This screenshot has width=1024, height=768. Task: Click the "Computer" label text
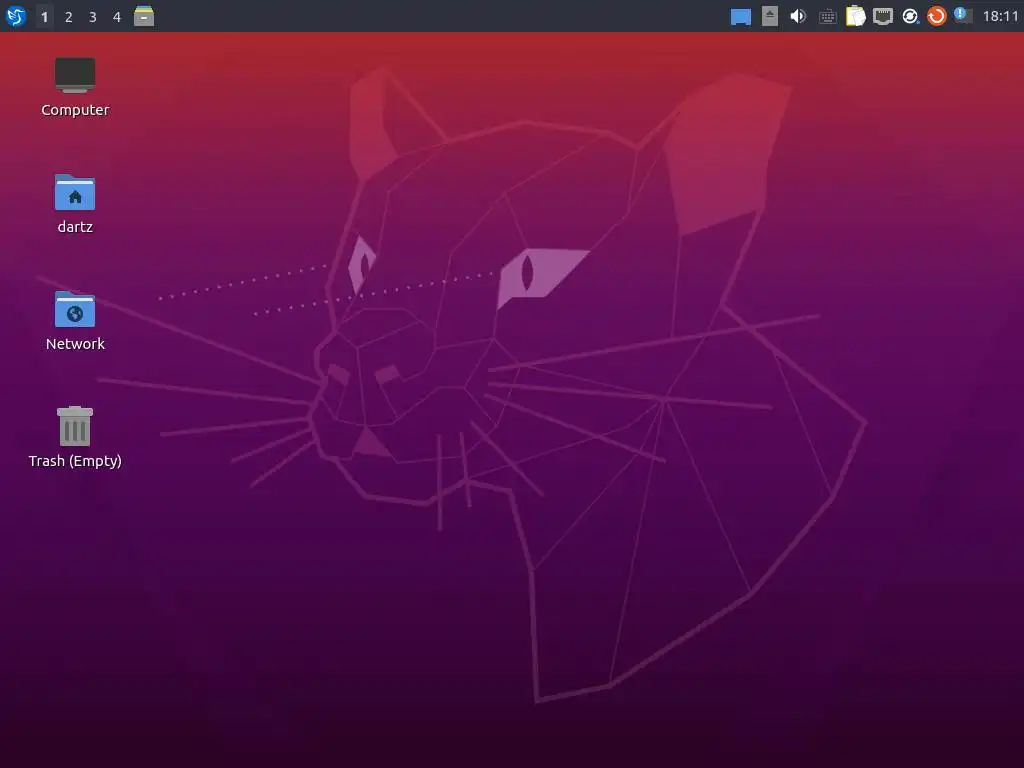[x=75, y=110]
